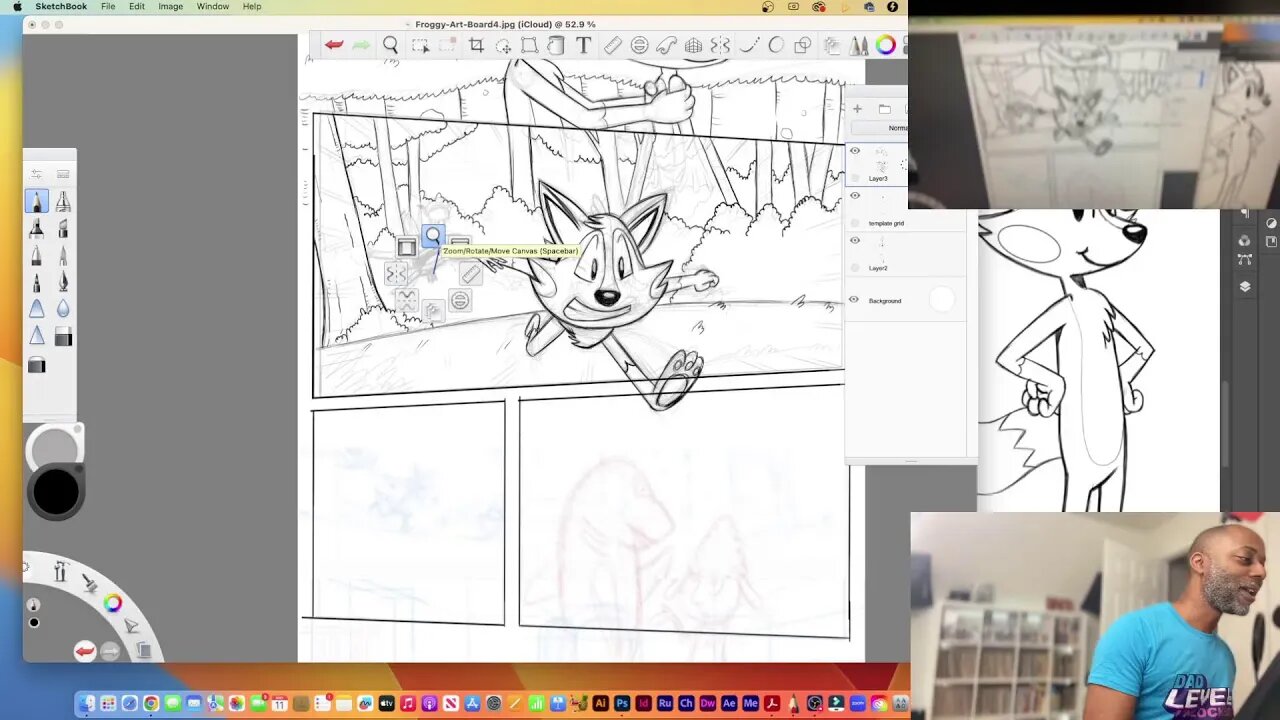Screen dimensions: 1280x720
Task: Select the pencil brush in brush palette
Action: 36,202
